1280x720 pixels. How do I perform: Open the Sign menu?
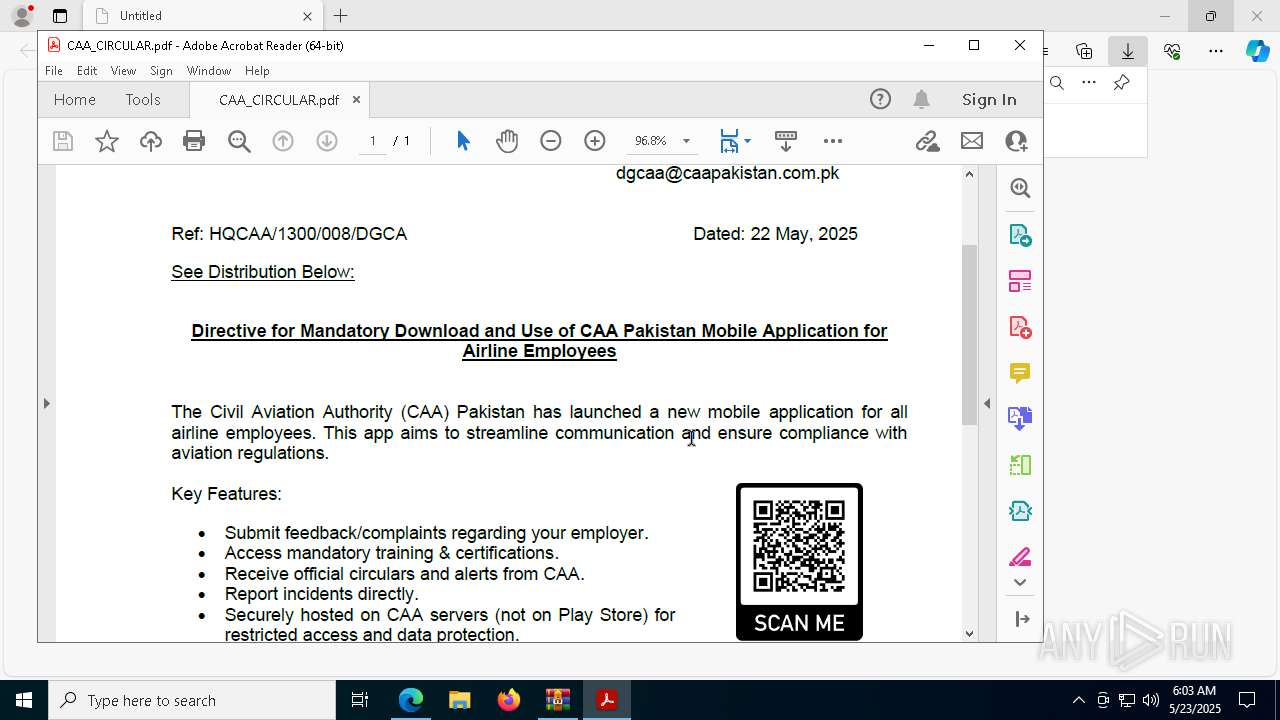coord(161,71)
